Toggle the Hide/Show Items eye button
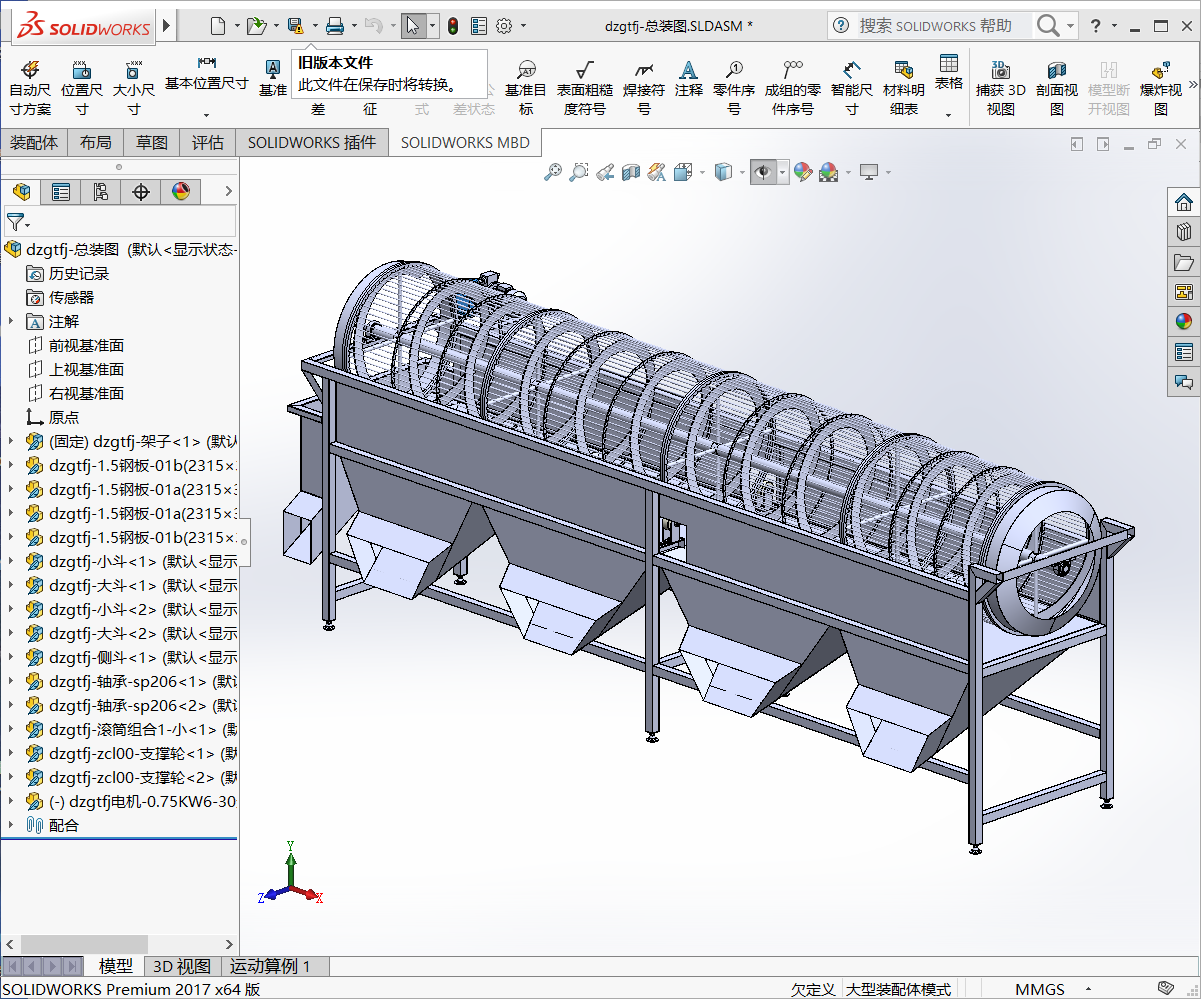This screenshot has height=999, width=1201. coord(763,173)
